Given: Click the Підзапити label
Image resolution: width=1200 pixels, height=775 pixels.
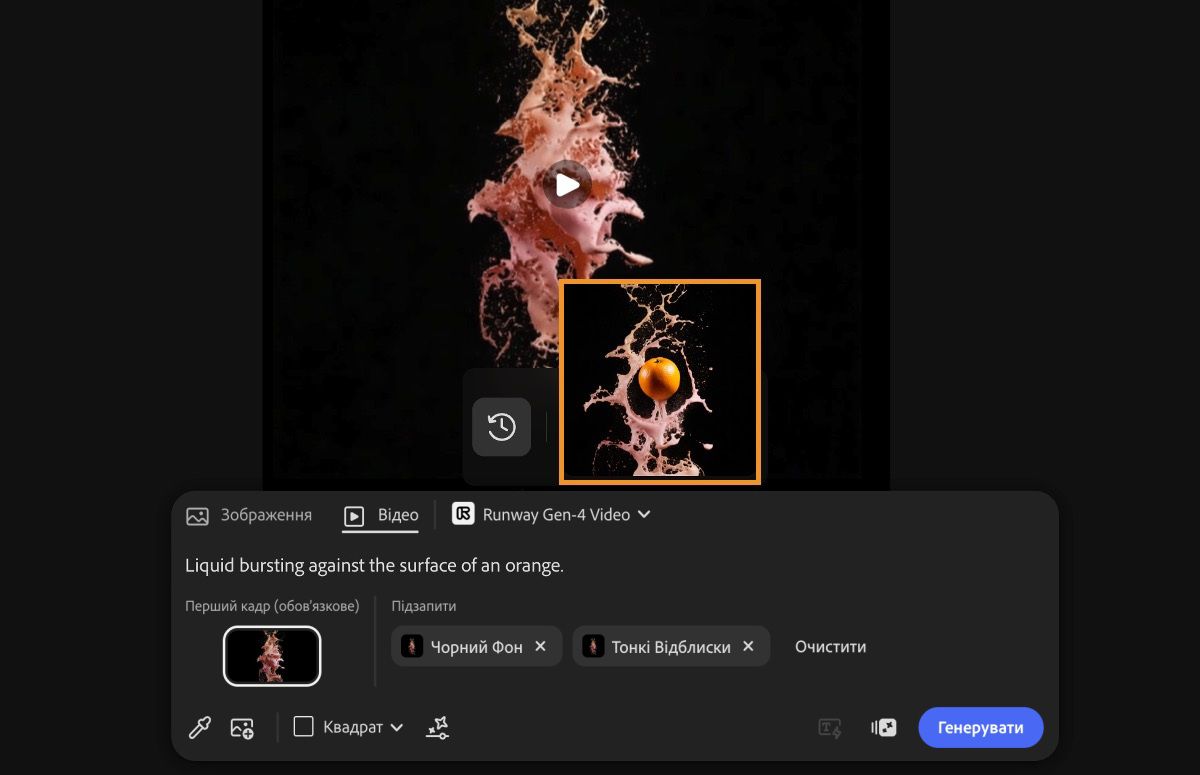Looking at the screenshot, I should coord(424,606).
